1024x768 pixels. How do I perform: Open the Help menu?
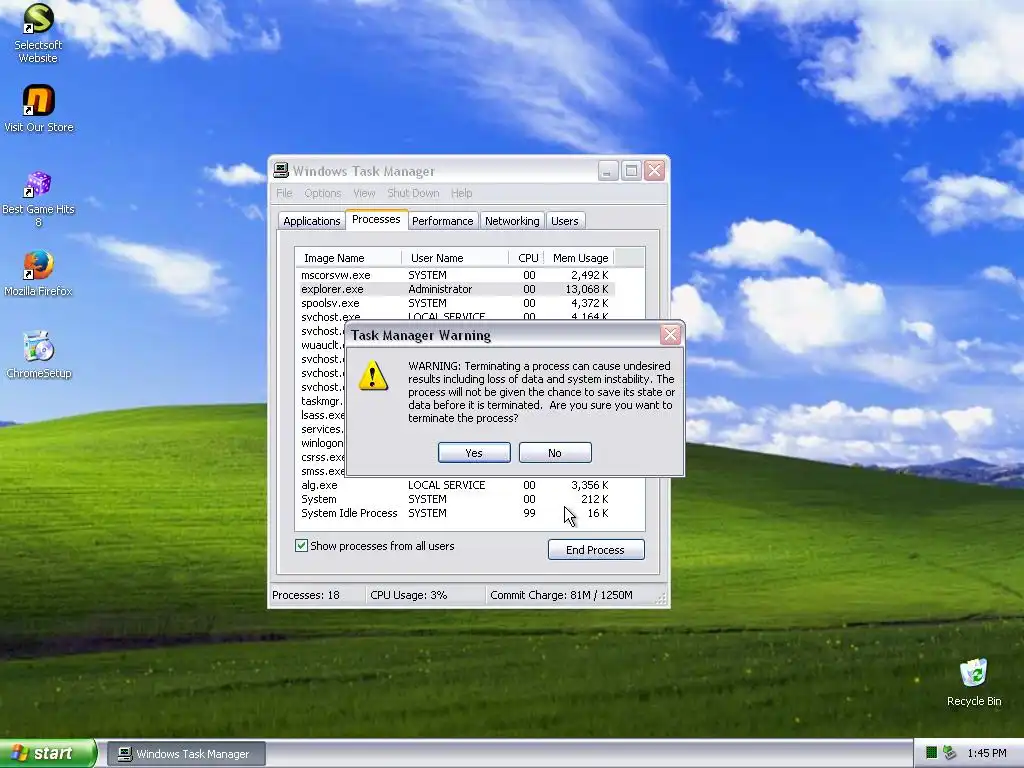(461, 193)
